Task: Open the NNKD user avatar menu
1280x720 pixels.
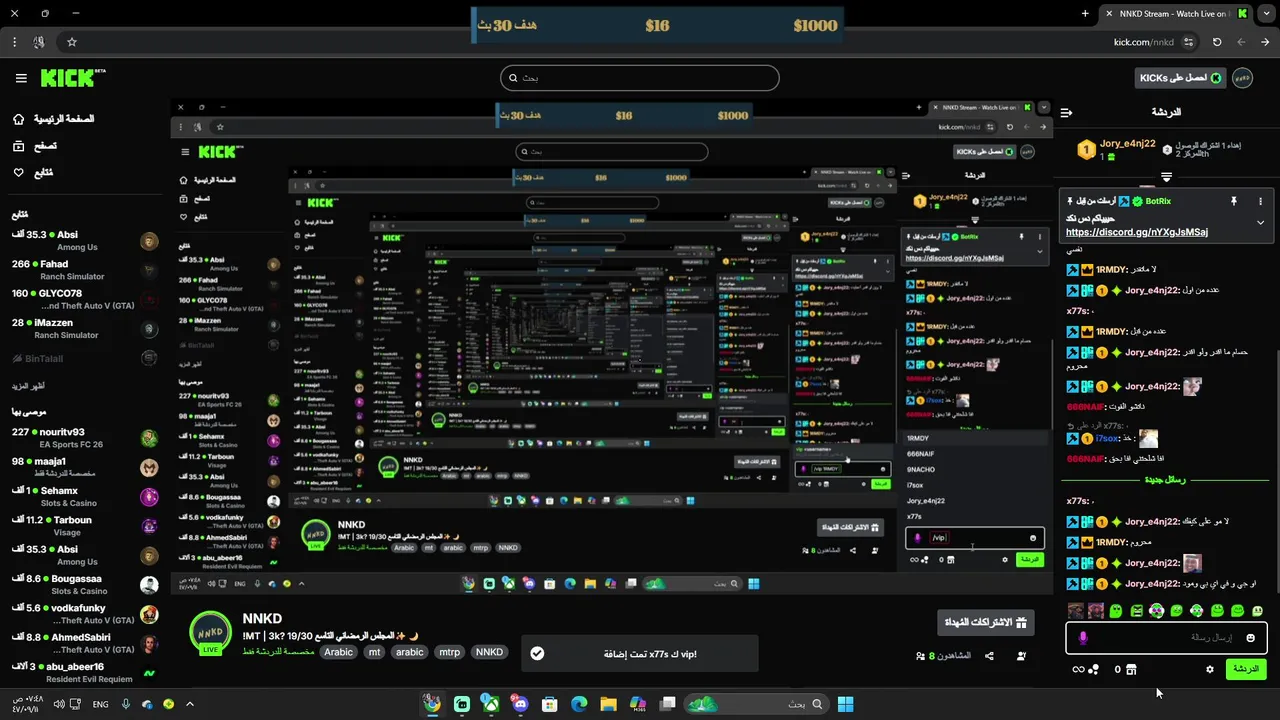Action: [x=1242, y=78]
